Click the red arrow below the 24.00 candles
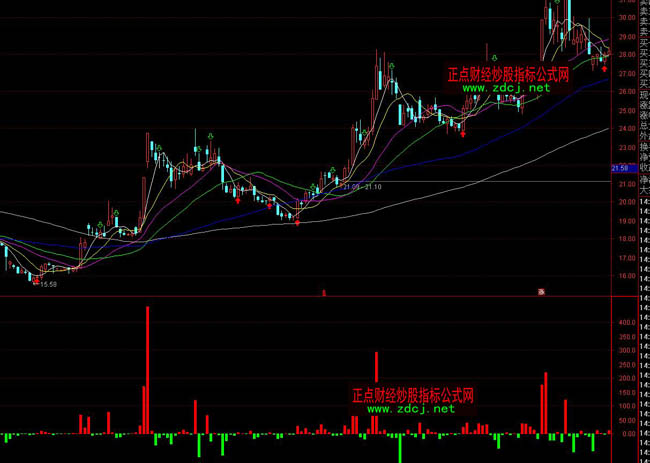 pos(462,131)
